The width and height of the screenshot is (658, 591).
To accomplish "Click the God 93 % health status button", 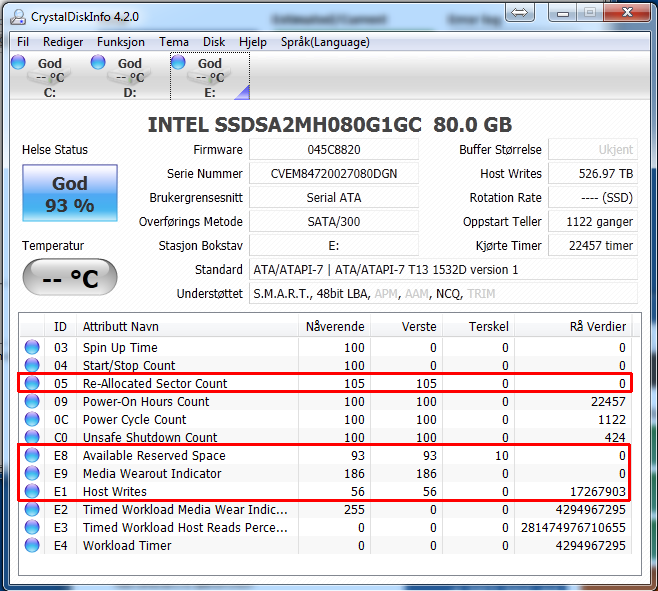I will 70,194.
